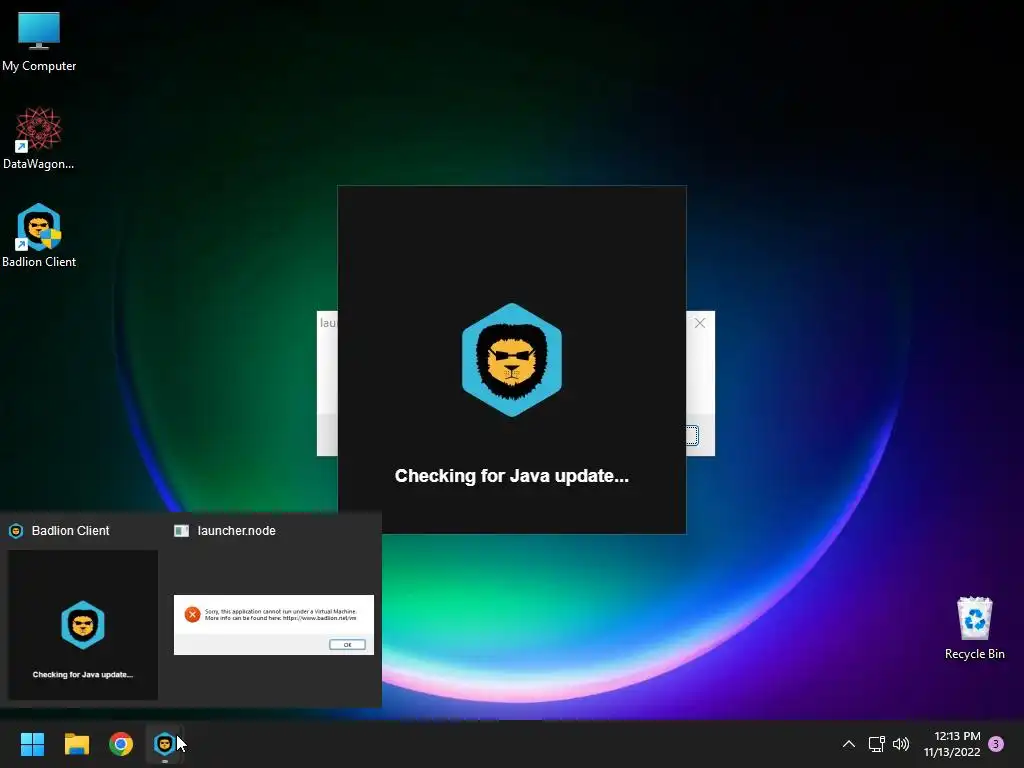Viewport: 1024px width, 768px height.
Task: Open the volume speaker tray icon
Action: click(x=901, y=744)
